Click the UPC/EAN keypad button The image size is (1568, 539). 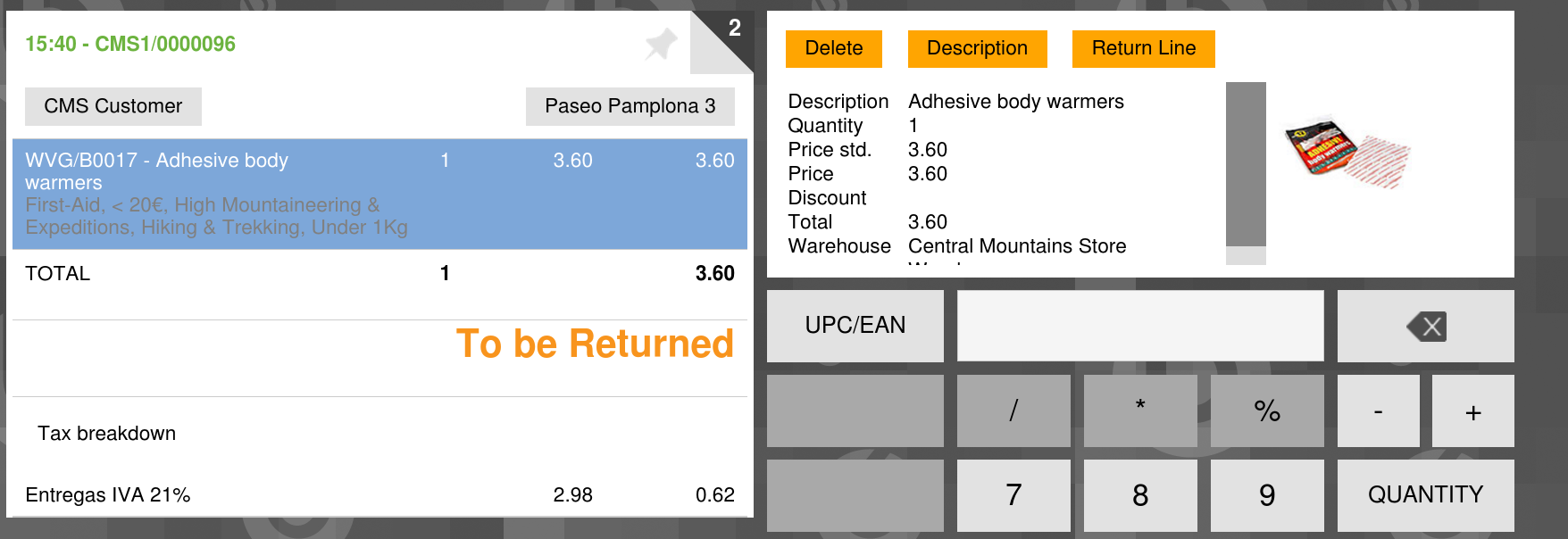[855, 326]
